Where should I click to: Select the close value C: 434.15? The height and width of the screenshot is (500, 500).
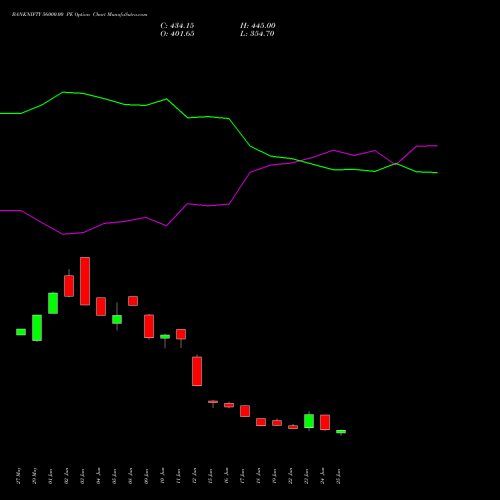(x=177, y=26)
